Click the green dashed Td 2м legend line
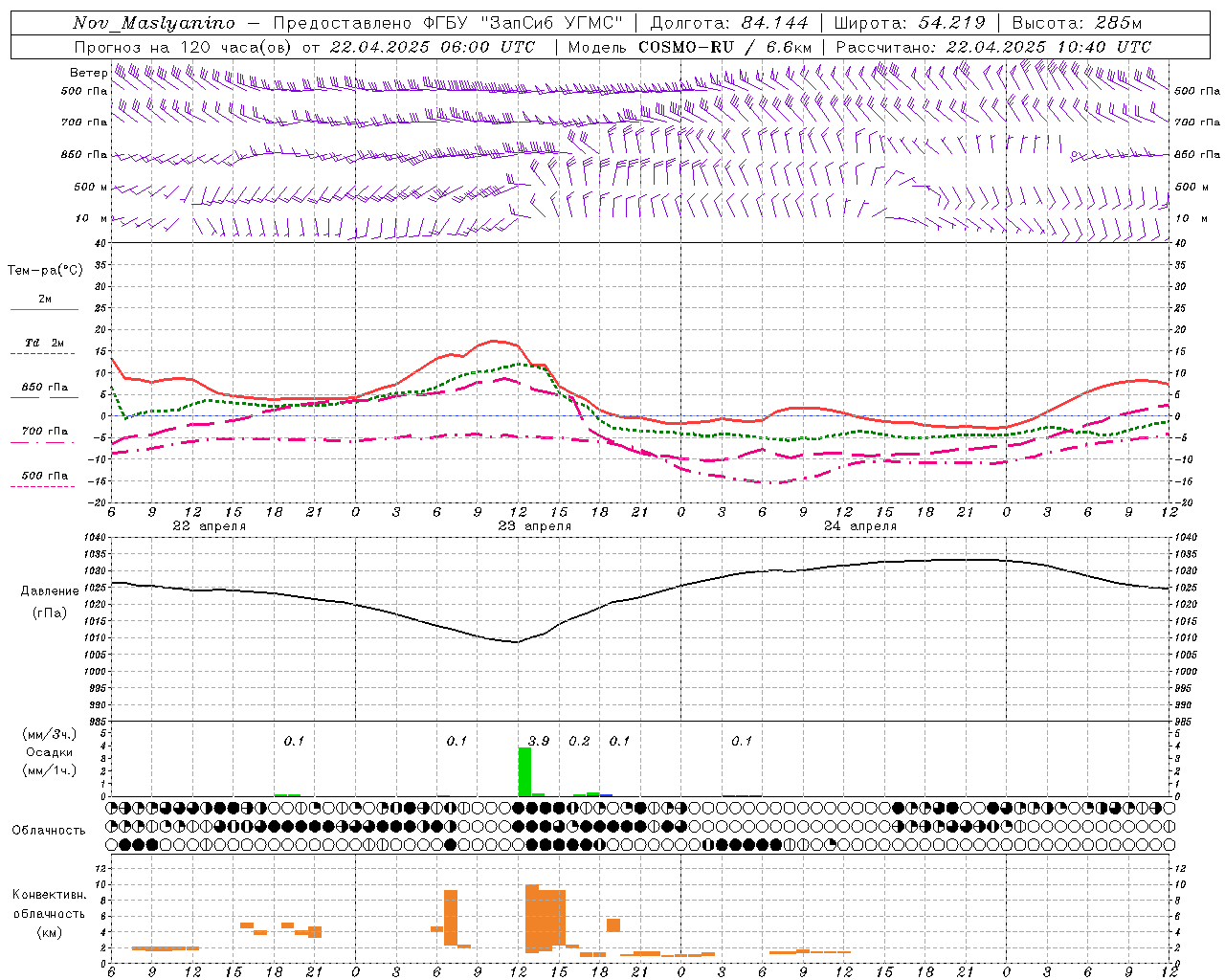Viewport: 1225px width, 980px height. pos(43,353)
